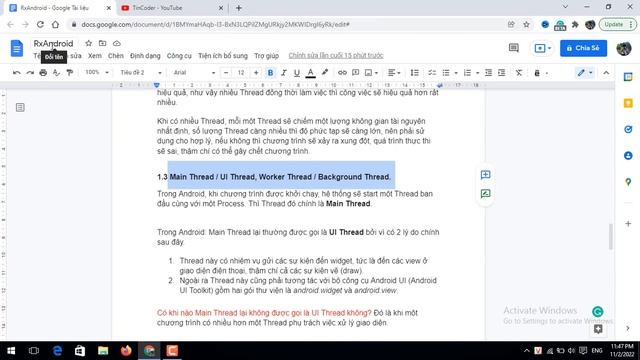Insert a checklist

(432, 73)
